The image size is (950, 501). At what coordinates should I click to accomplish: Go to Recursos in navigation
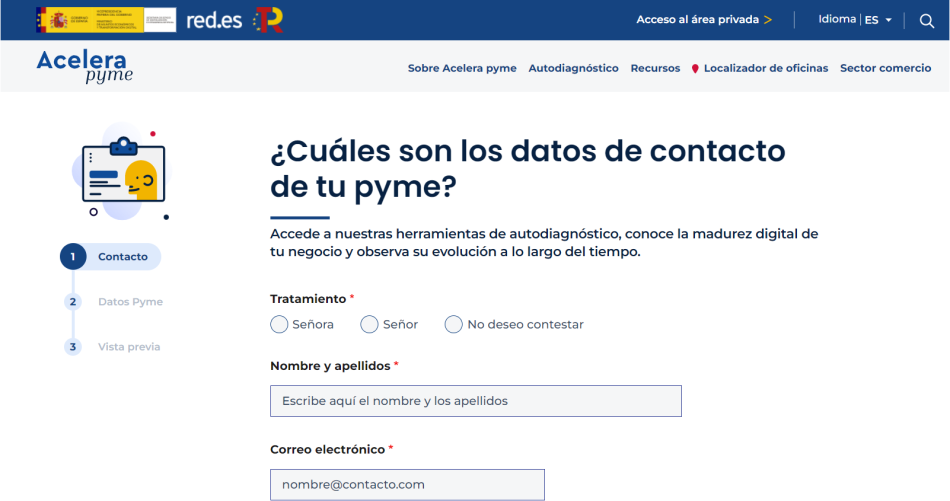(655, 68)
